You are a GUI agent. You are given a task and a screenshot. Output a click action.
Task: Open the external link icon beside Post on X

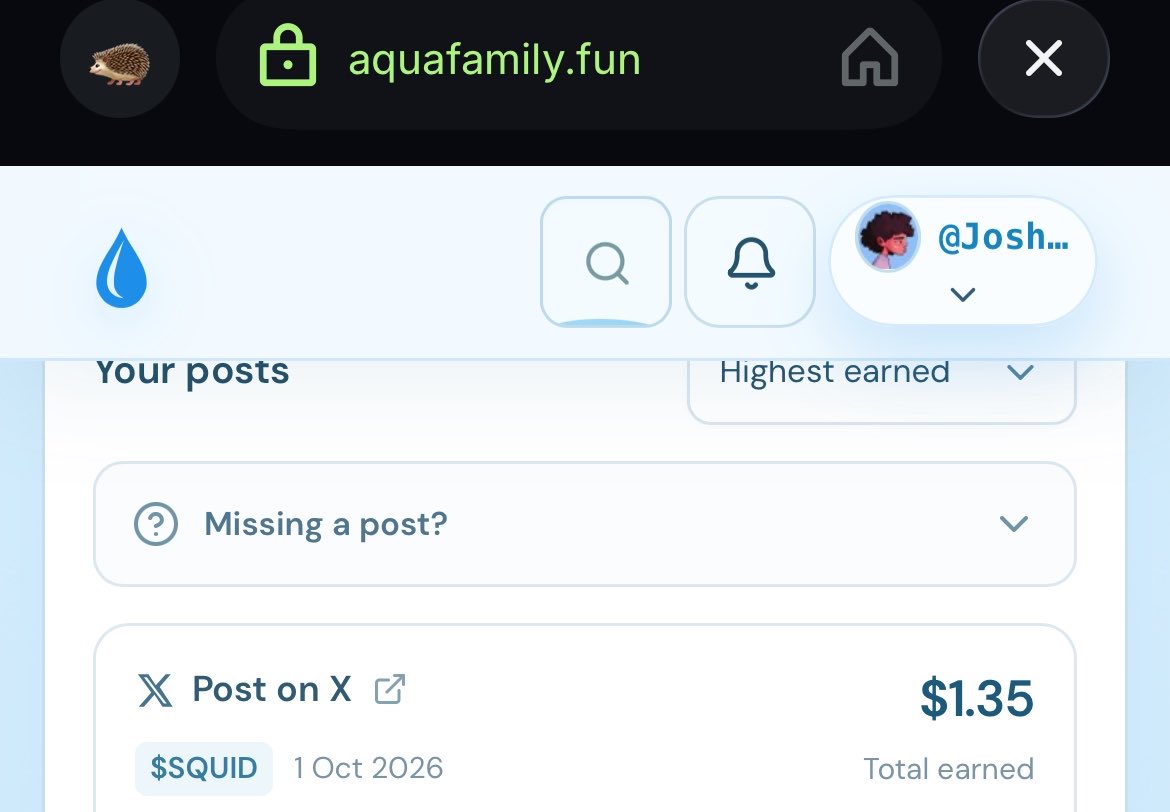click(x=390, y=689)
